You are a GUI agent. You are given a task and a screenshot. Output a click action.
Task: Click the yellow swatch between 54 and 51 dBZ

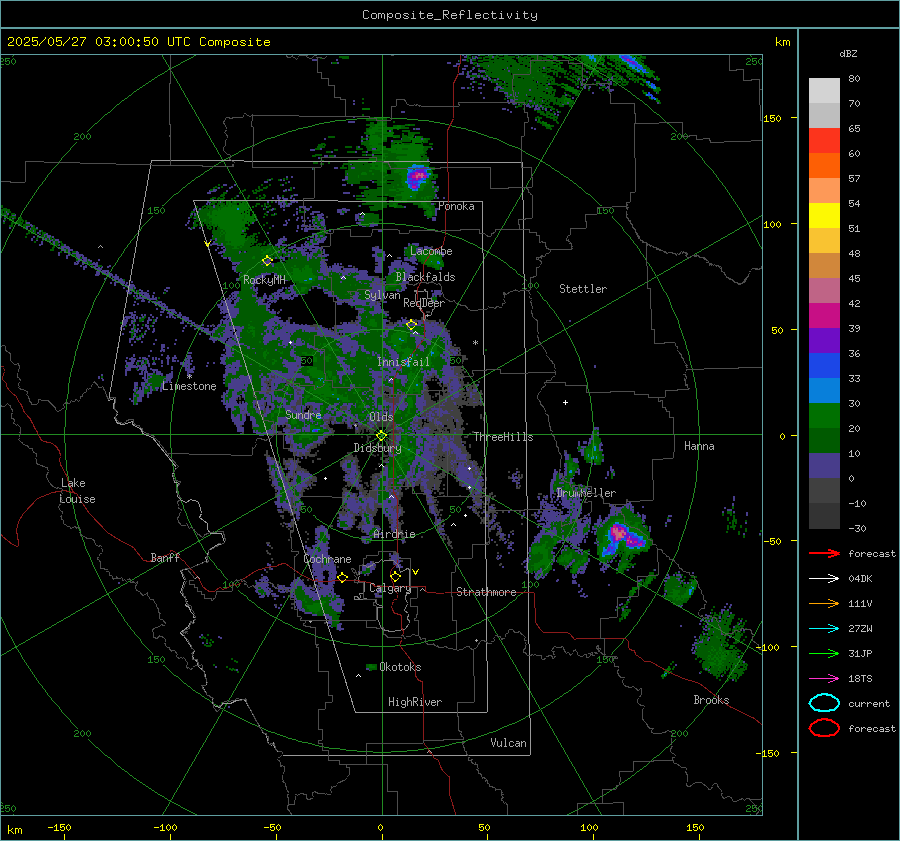824,215
